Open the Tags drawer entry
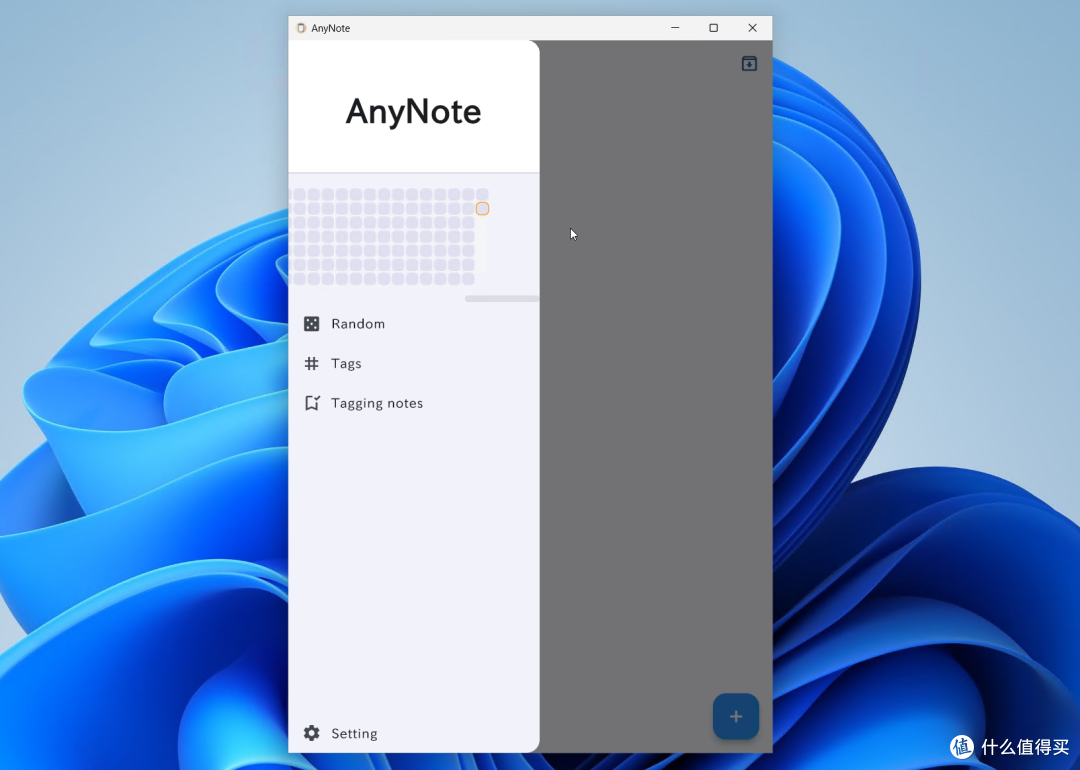This screenshot has width=1080, height=770. click(413, 364)
